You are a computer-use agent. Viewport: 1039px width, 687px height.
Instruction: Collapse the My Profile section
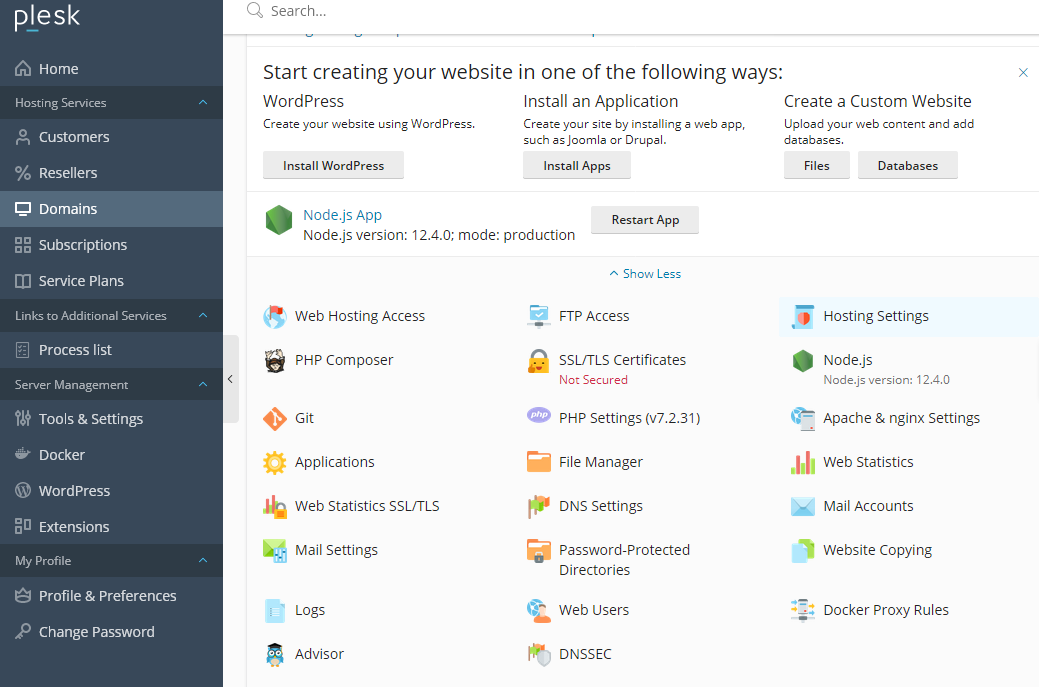pos(203,561)
